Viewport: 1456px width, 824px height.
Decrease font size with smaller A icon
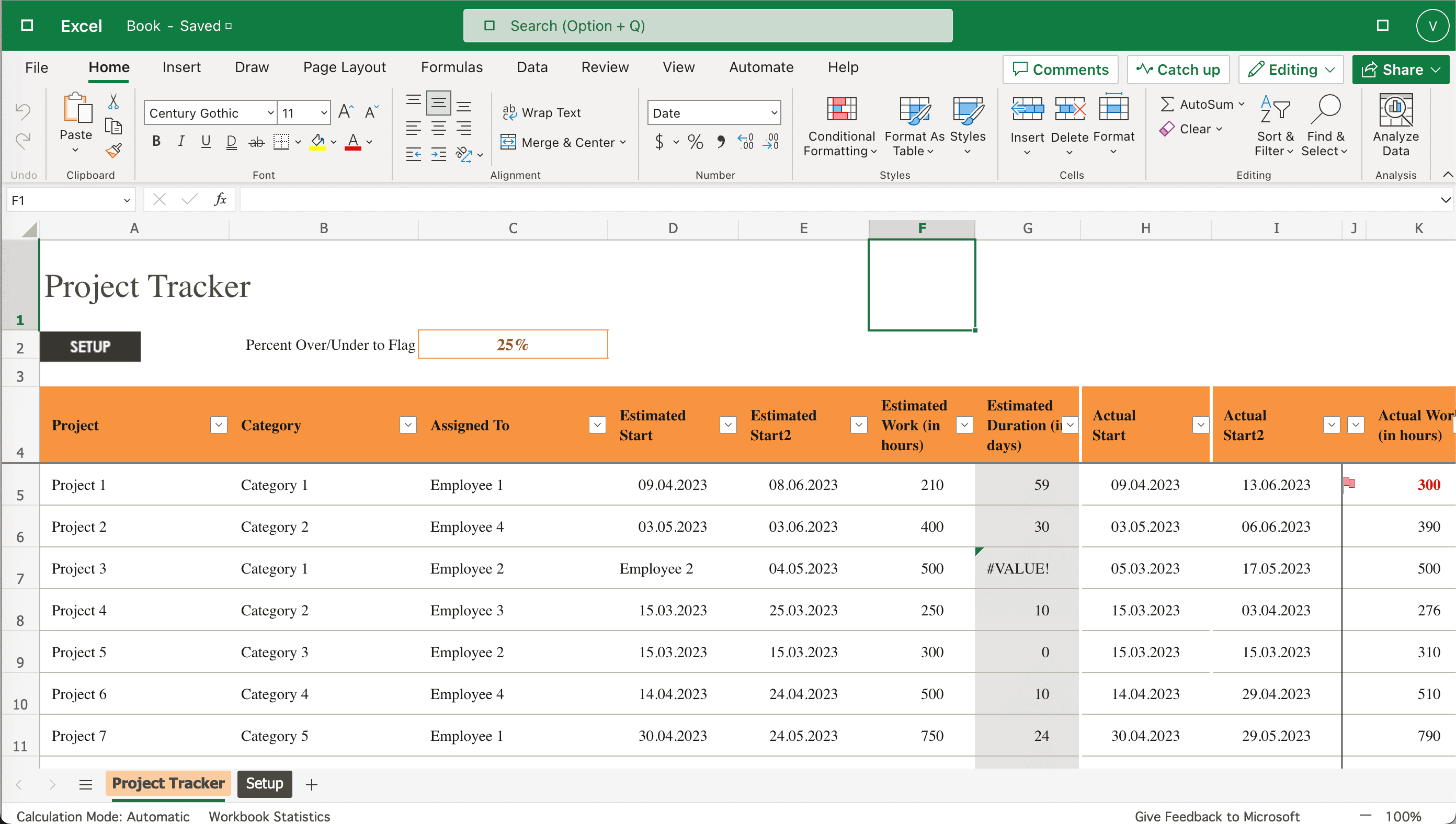click(372, 112)
